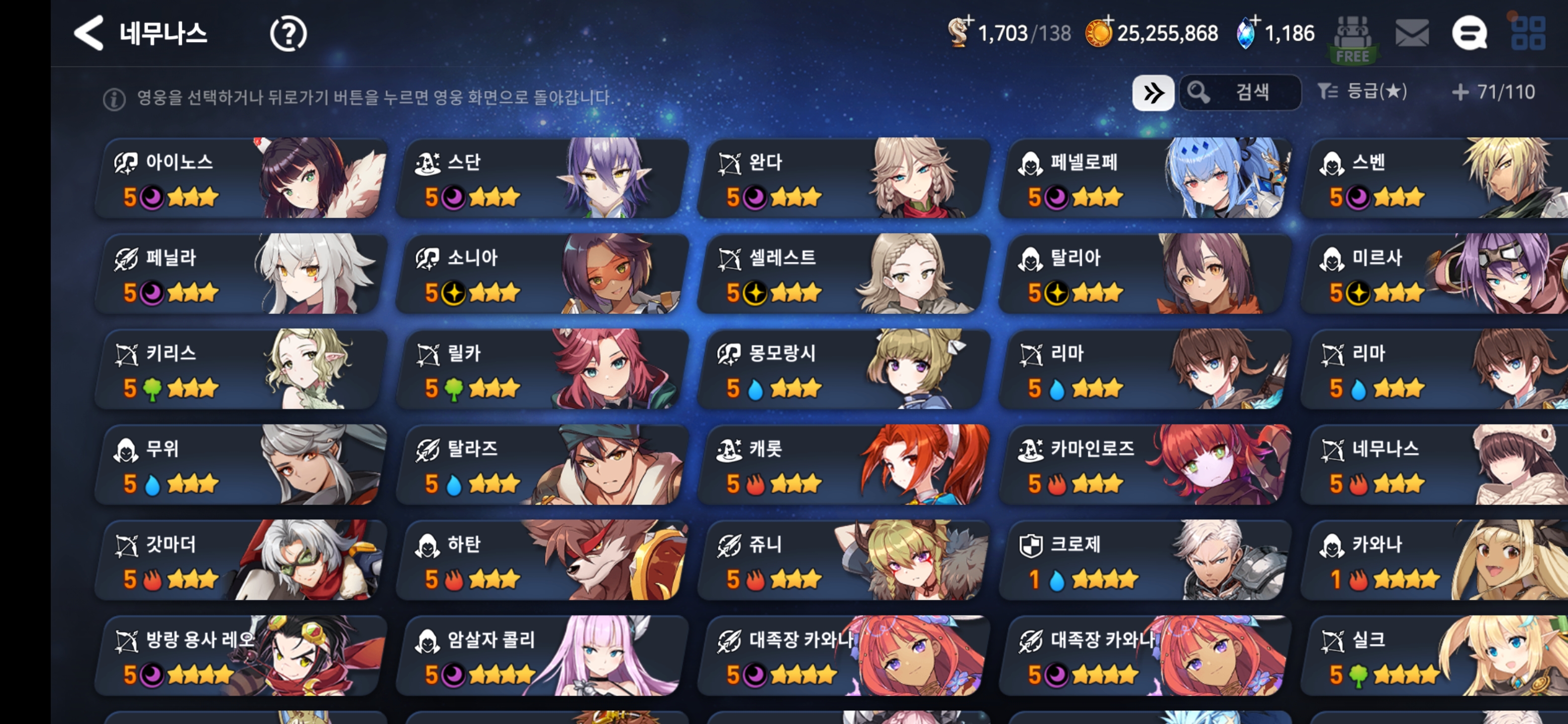Screen dimensions: 1568x724
Task: Select the hero 아이노스 card
Action: pyautogui.click(x=242, y=178)
